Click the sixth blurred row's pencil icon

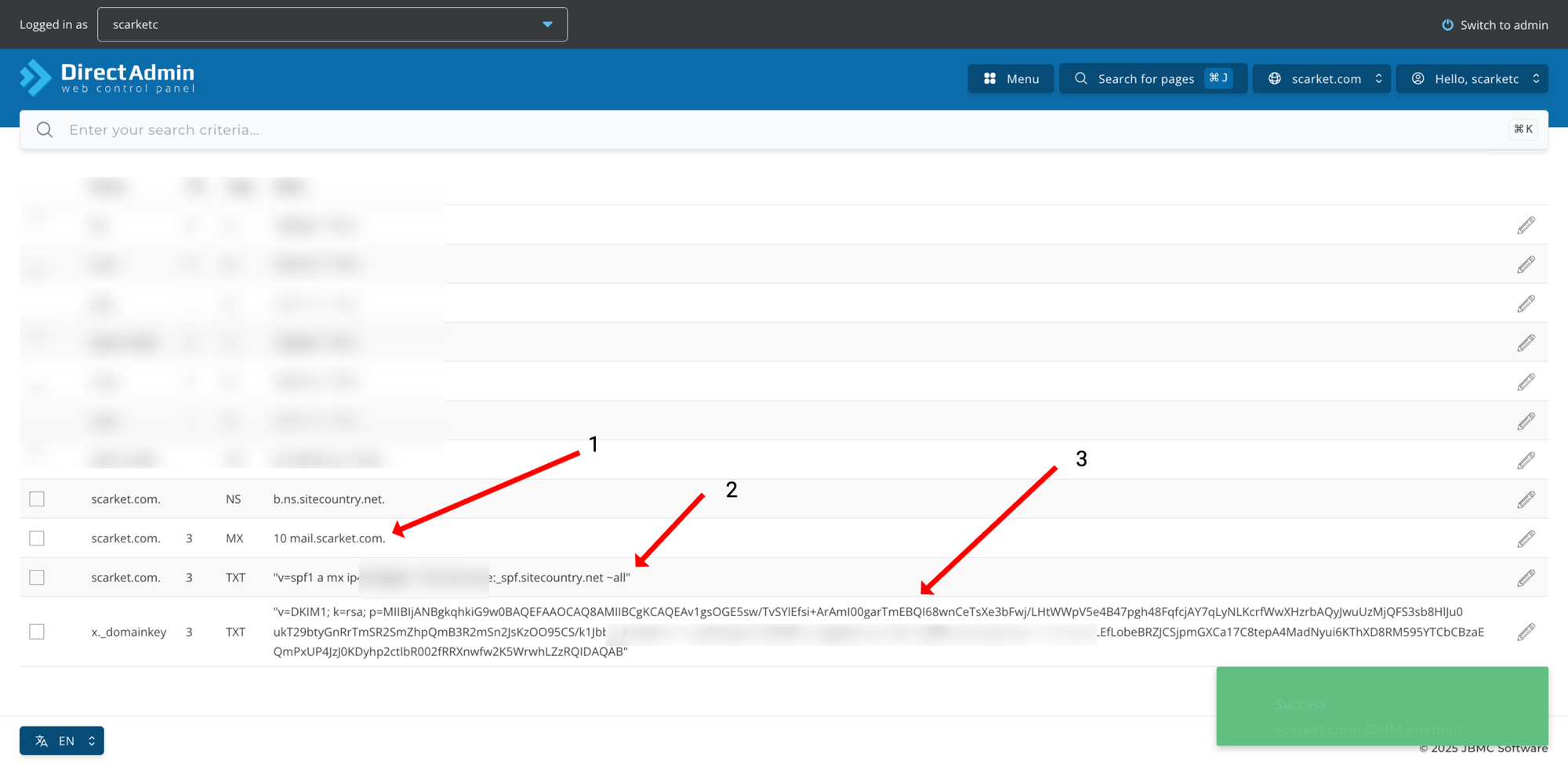[x=1526, y=422]
